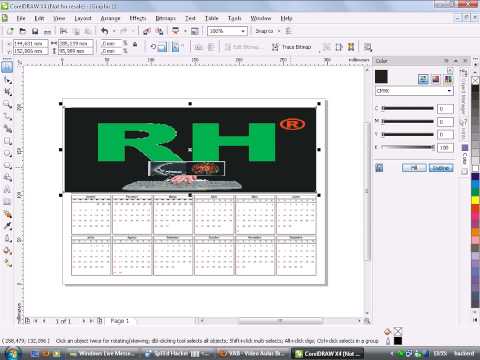Click the Fill button in Color docker
The image size is (480, 360).
pos(414,168)
